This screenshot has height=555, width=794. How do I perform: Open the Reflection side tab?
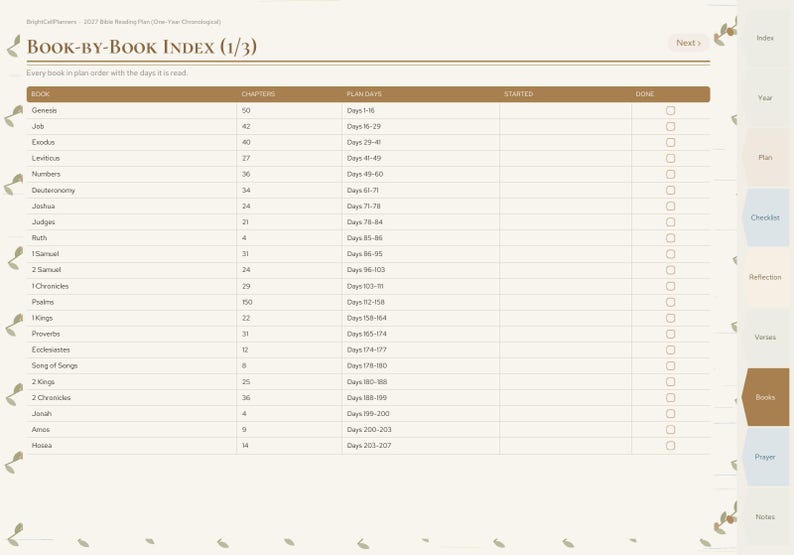tap(765, 278)
